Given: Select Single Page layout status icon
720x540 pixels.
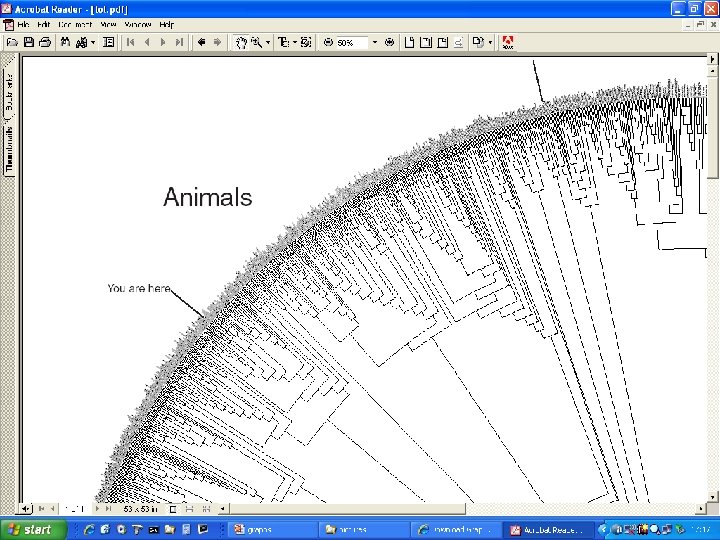Looking at the screenshot, I should pos(173,508).
